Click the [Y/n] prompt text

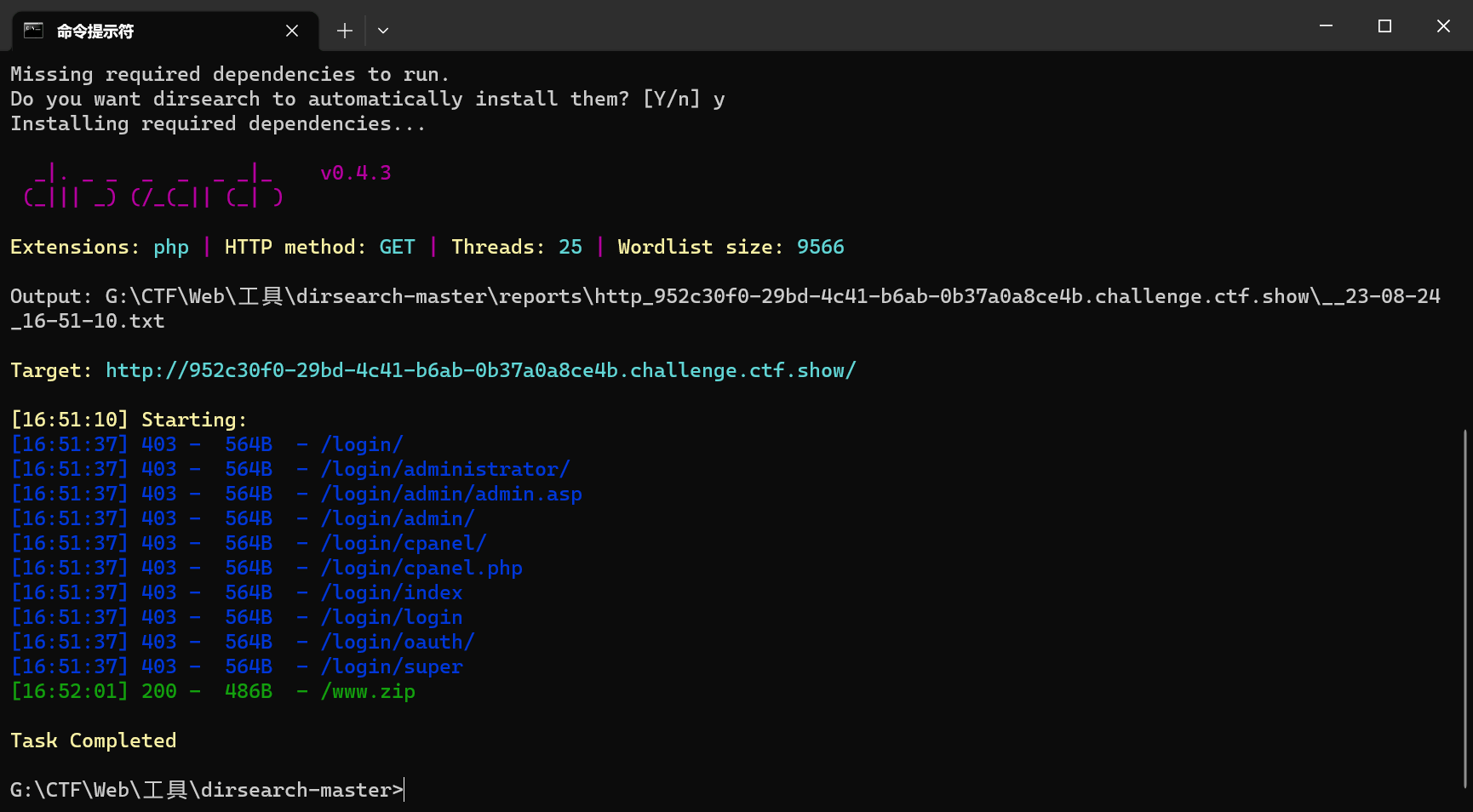[672, 99]
